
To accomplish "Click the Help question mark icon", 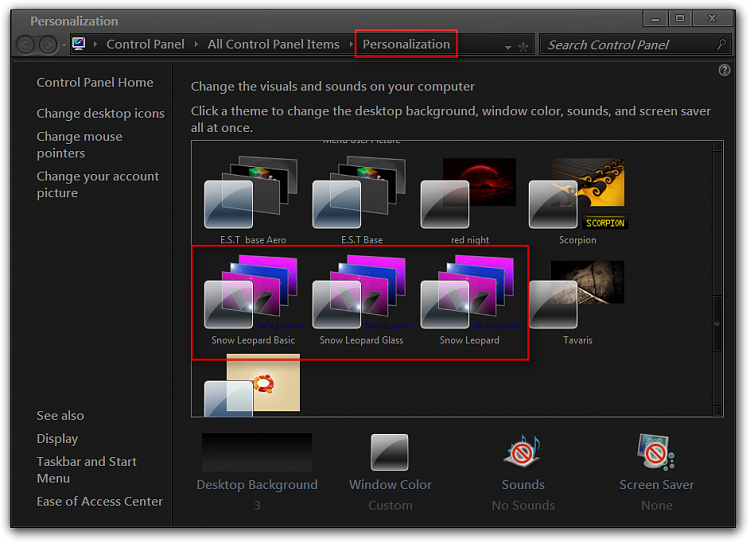I will click(724, 70).
